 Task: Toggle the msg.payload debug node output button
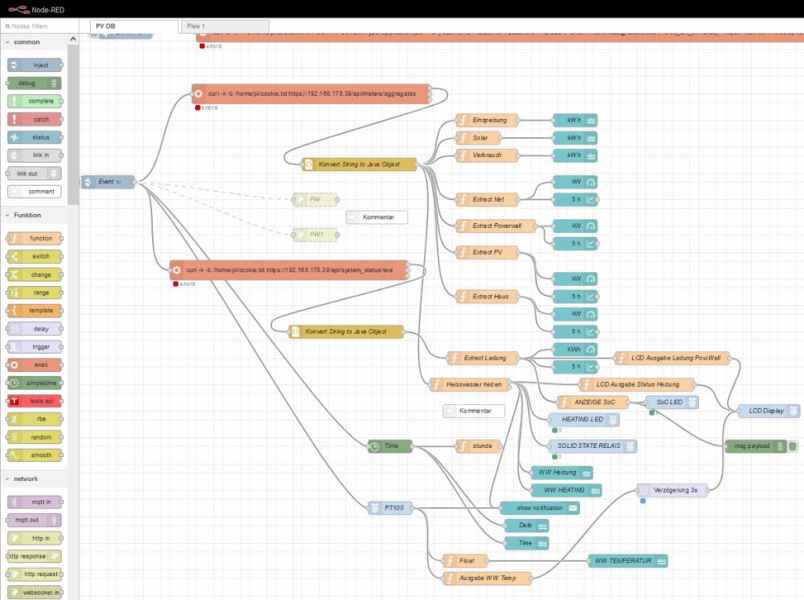[x=792, y=446]
